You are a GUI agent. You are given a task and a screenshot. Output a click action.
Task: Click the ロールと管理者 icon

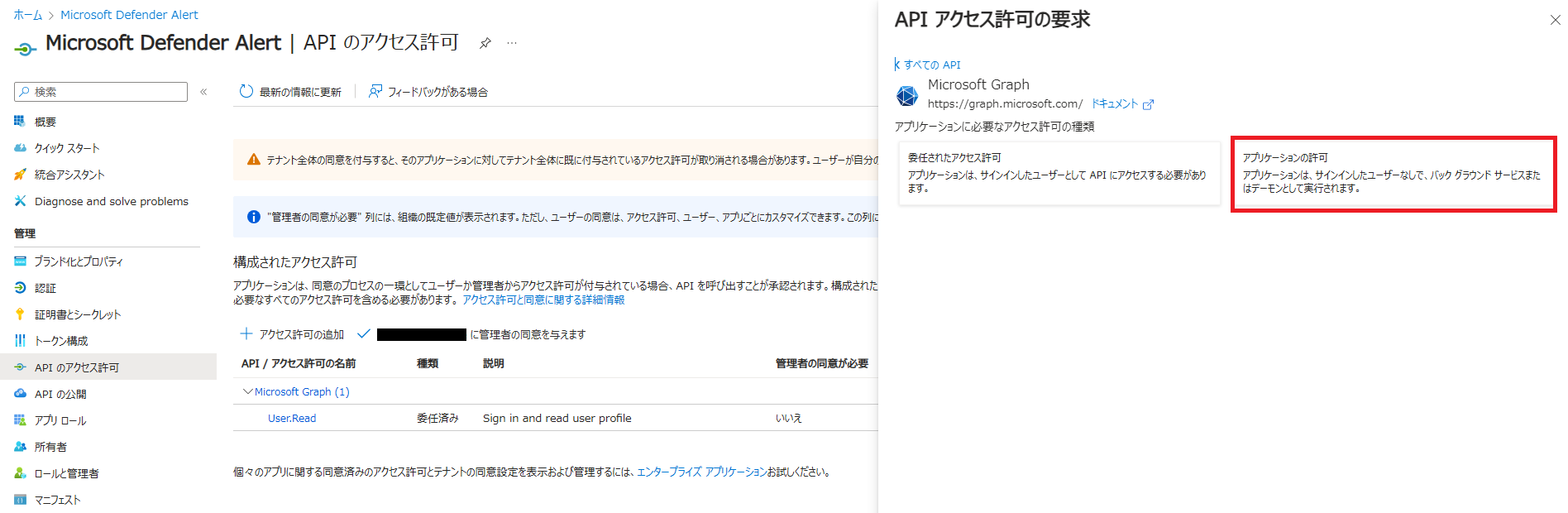click(x=20, y=473)
